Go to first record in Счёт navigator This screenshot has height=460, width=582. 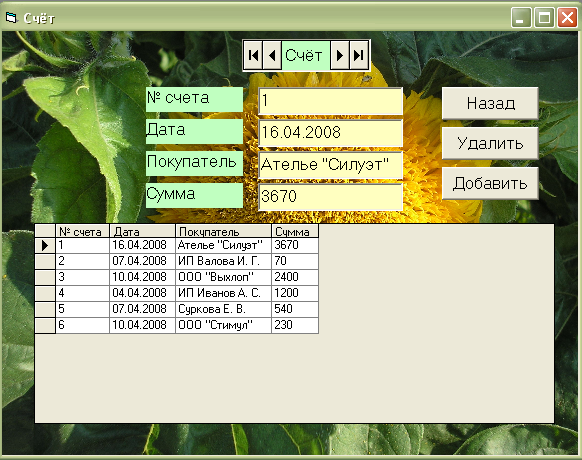[254, 55]
